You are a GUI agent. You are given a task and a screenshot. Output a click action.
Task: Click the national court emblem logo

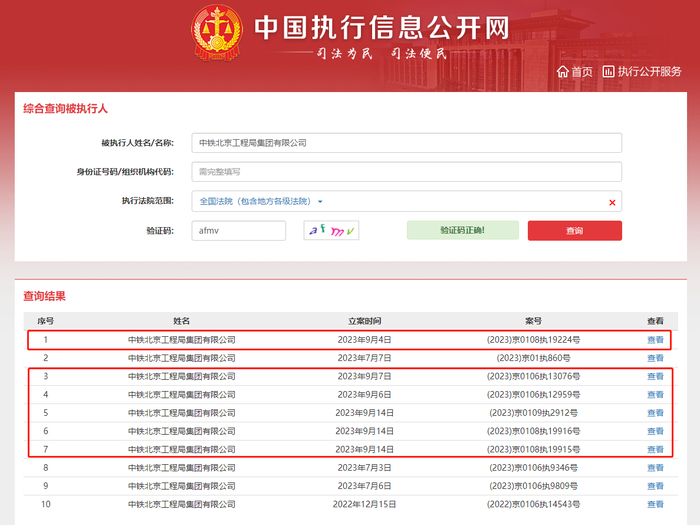click(x=217, y=33)
